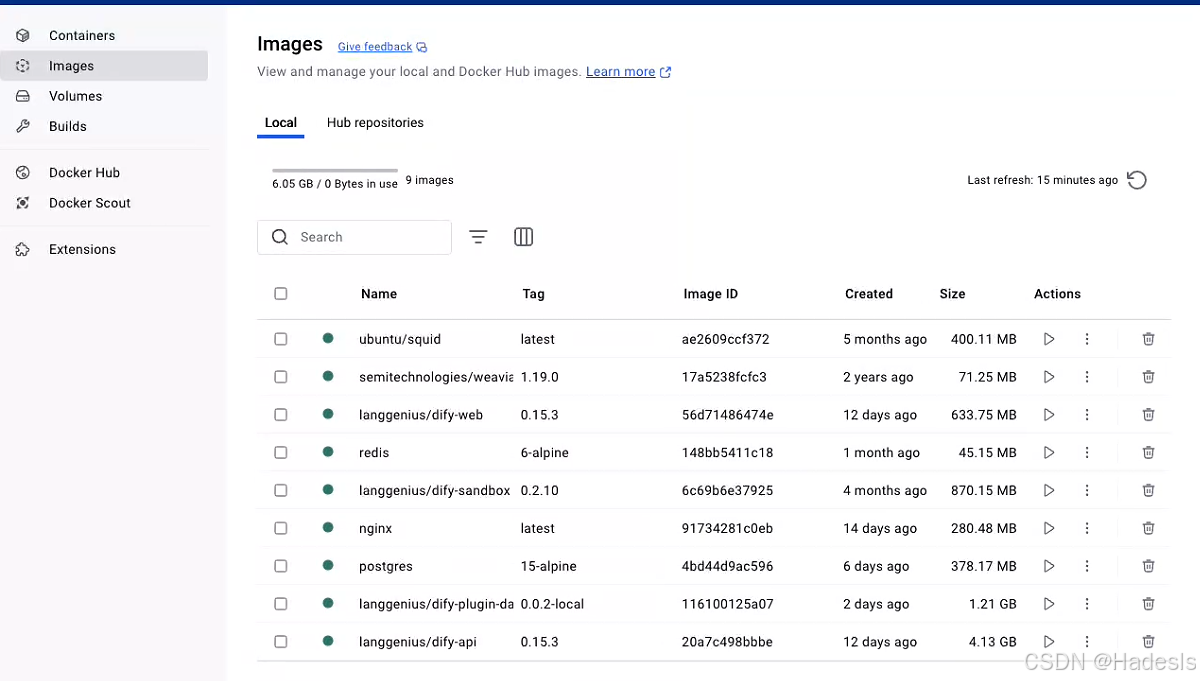The image size is (1200, 681).
Task: Sort by the Size column header
Action: [x=952, y=294]
